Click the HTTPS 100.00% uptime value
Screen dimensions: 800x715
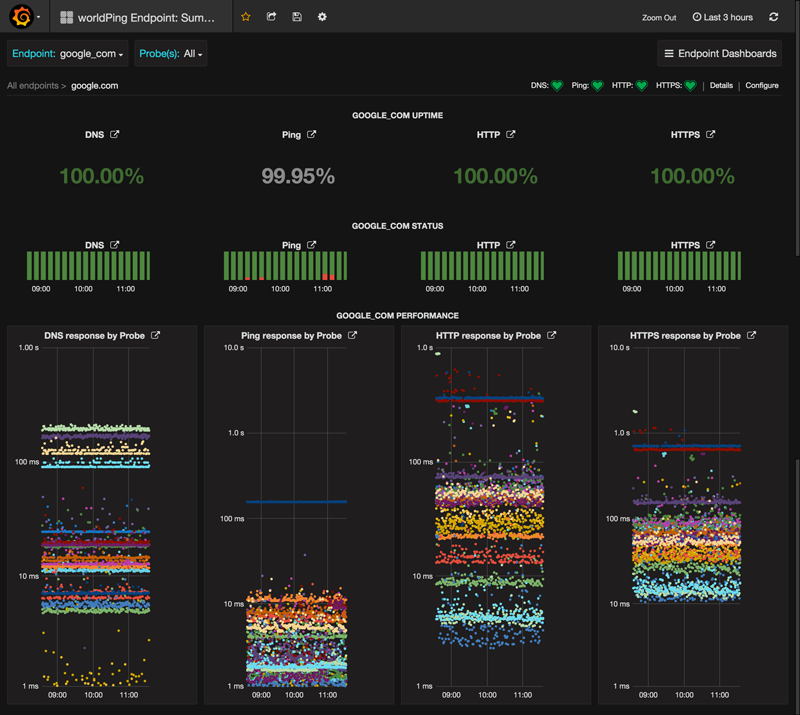click(x=692, y=177)
